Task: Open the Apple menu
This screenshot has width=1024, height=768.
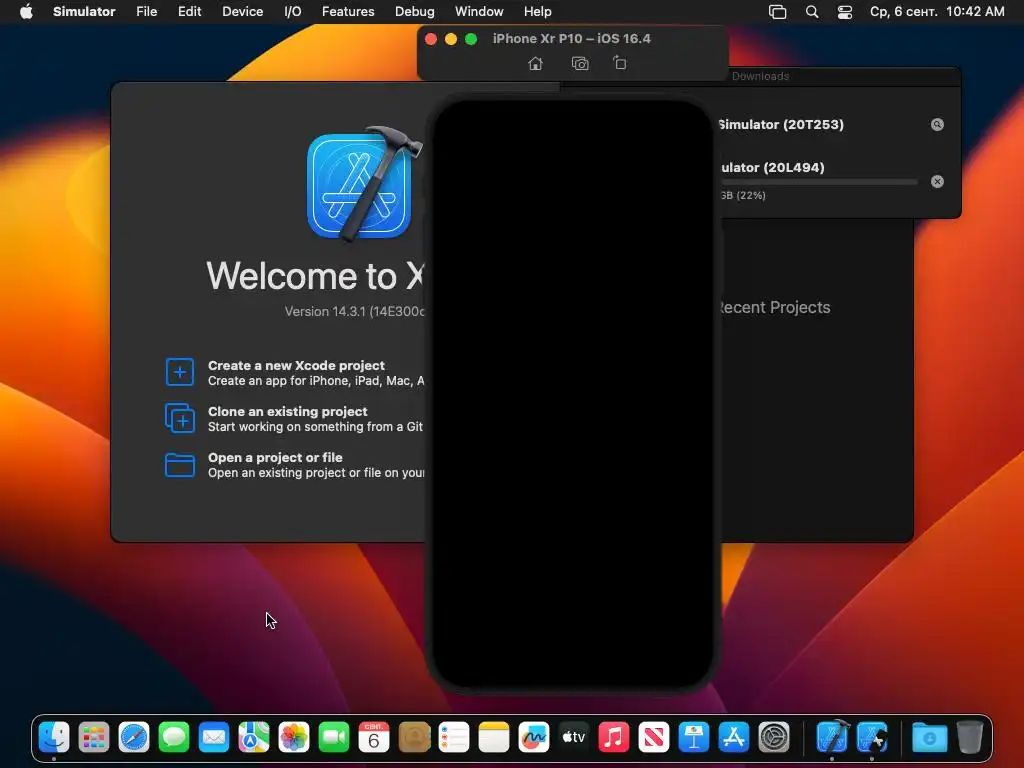Action: [26, 11]
